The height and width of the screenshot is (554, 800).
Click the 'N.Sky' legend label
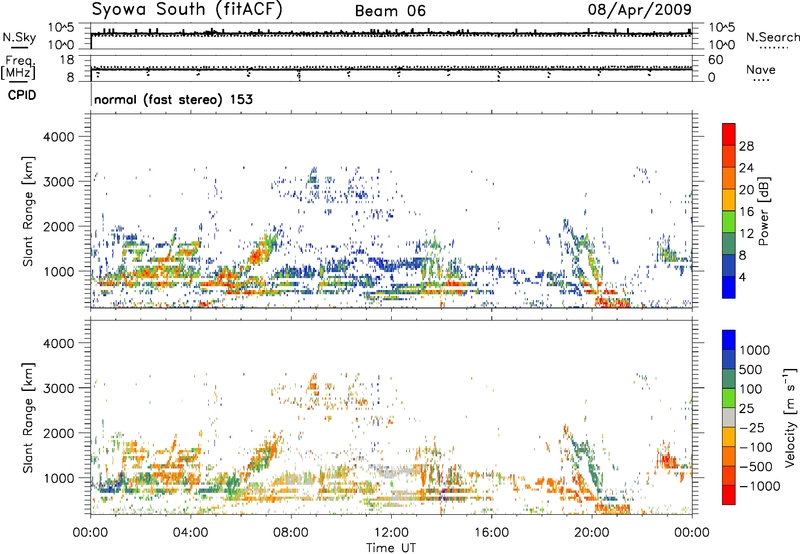[x=19, y=37]
